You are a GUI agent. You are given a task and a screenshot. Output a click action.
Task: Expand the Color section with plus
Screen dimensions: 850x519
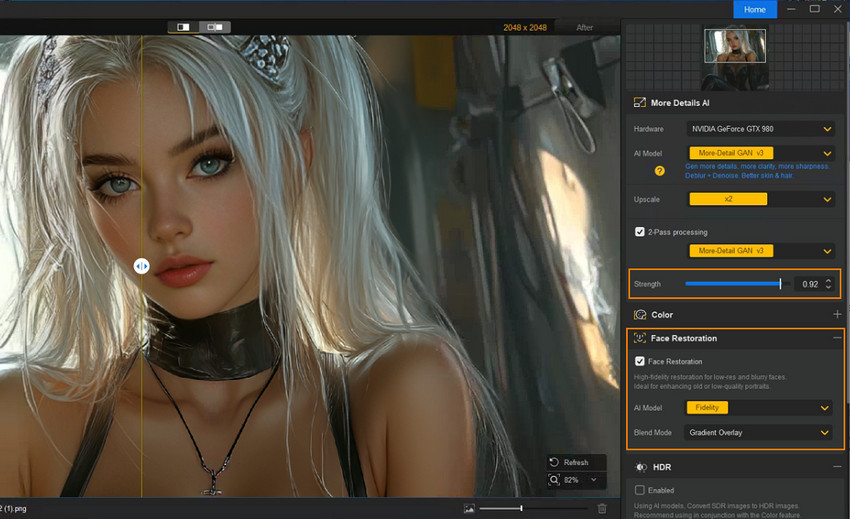coord(837,314)
